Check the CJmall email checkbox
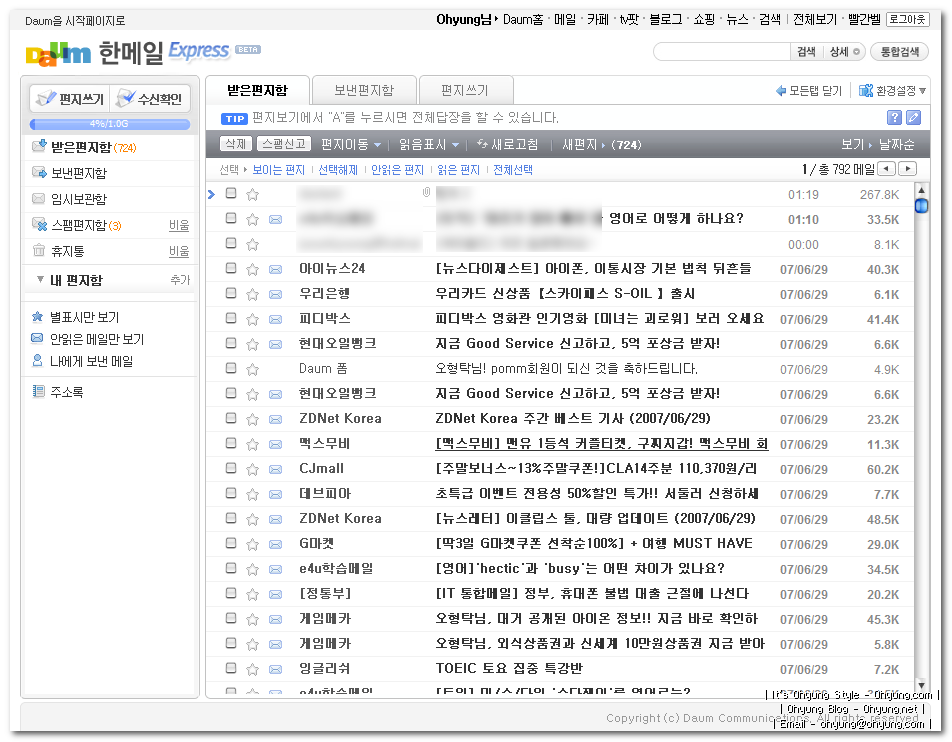The width and height of the screenshot is (952, 742). (x=231, y=468)
